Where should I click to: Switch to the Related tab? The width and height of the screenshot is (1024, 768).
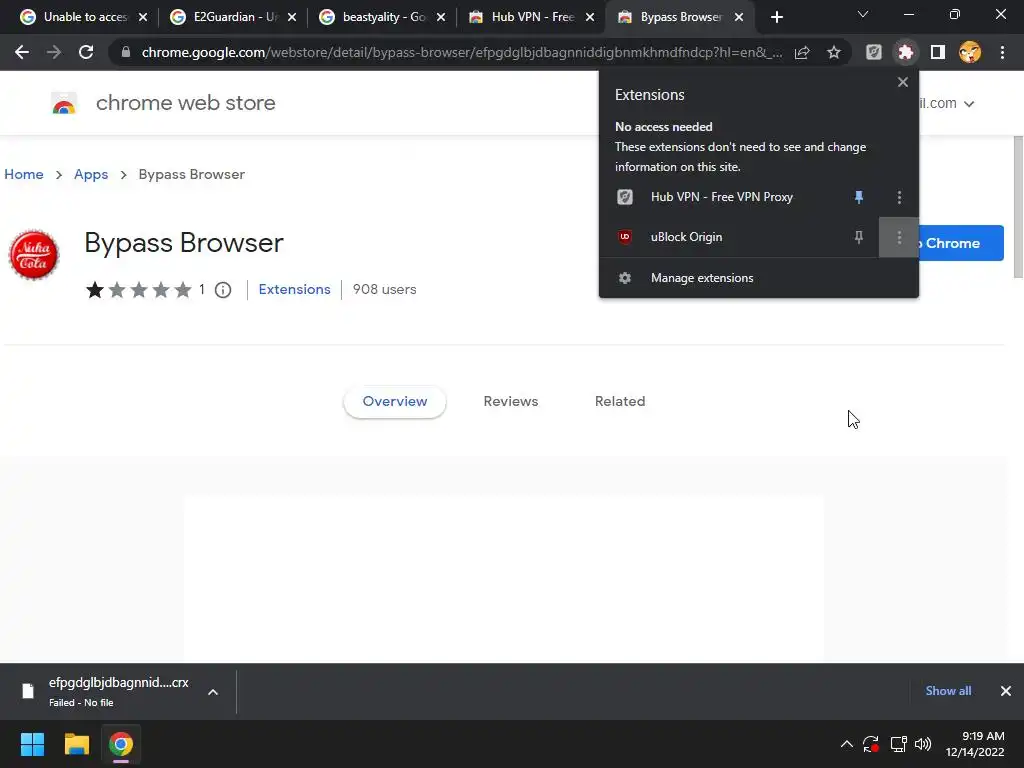[x=620, y=402]
